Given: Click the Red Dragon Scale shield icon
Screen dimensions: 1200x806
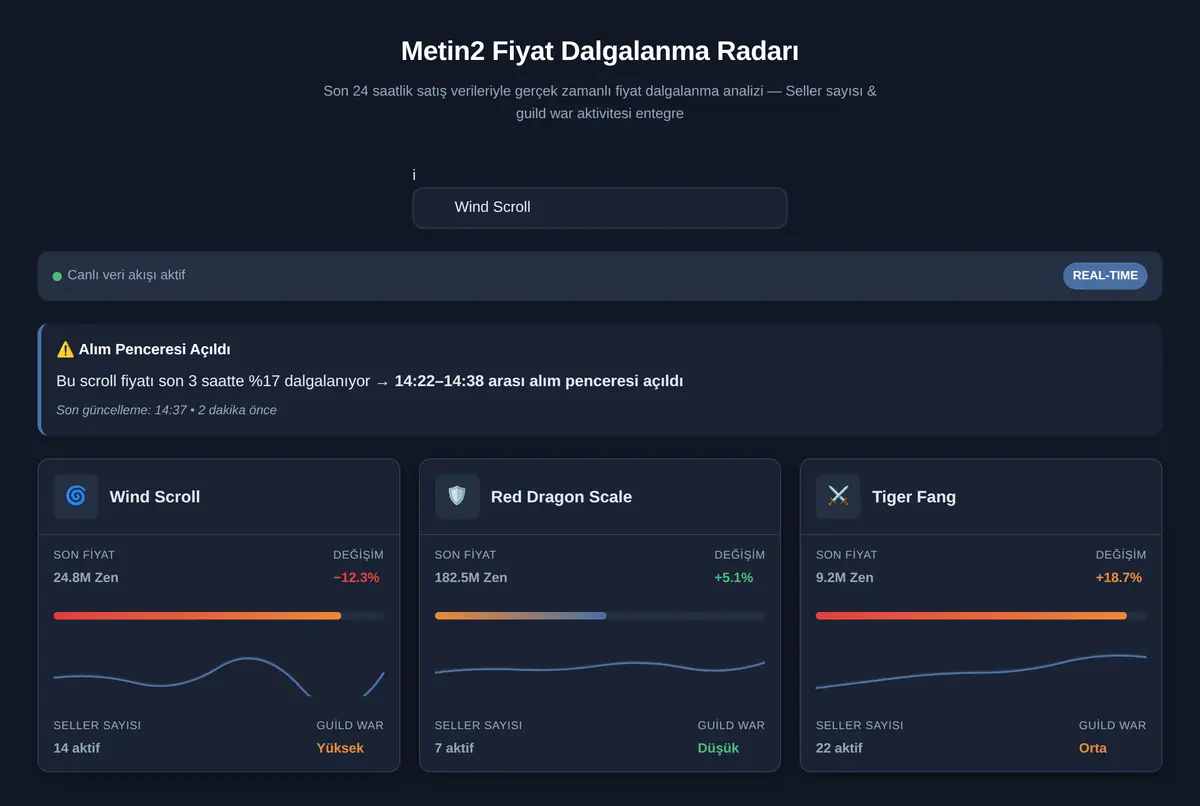Looking at the screenshot, I should pos(457,496).
